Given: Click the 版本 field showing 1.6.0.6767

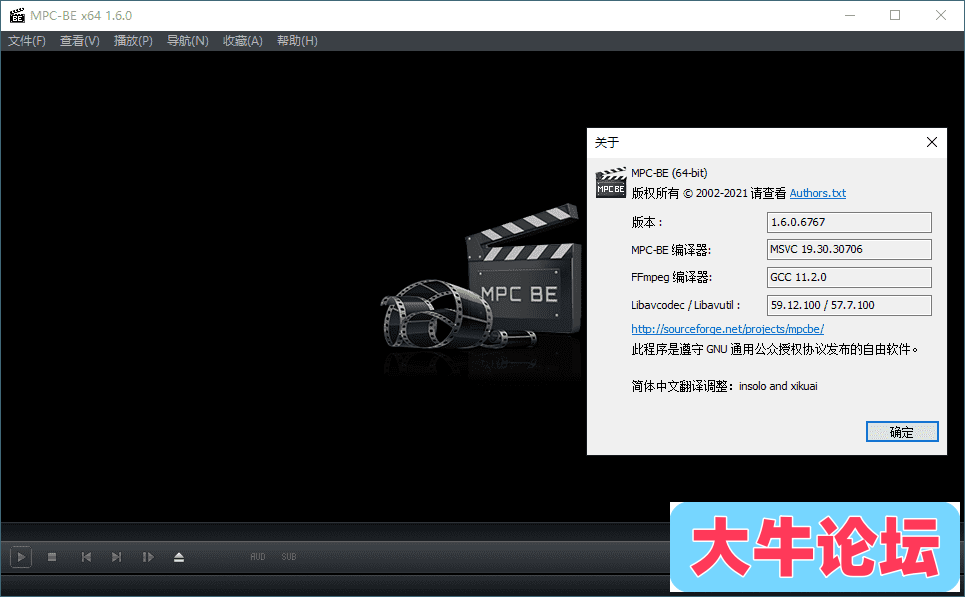Looking at the screenshot, I should coord(849,222).
